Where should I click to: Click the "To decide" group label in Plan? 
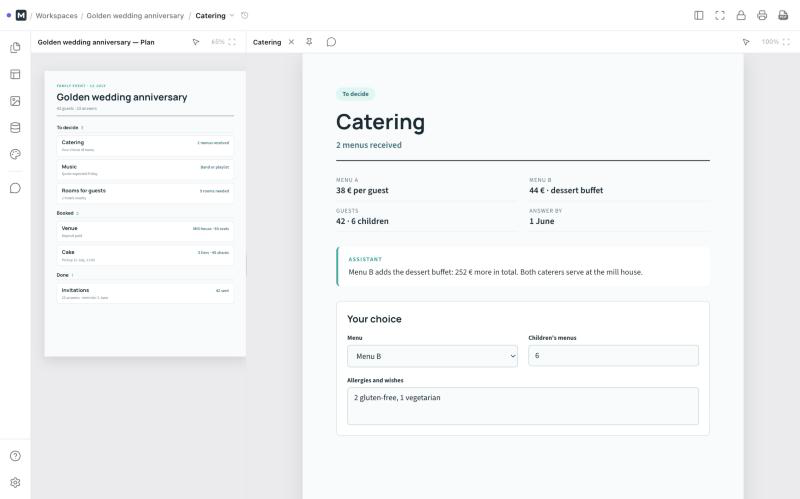tap(67, 128)
